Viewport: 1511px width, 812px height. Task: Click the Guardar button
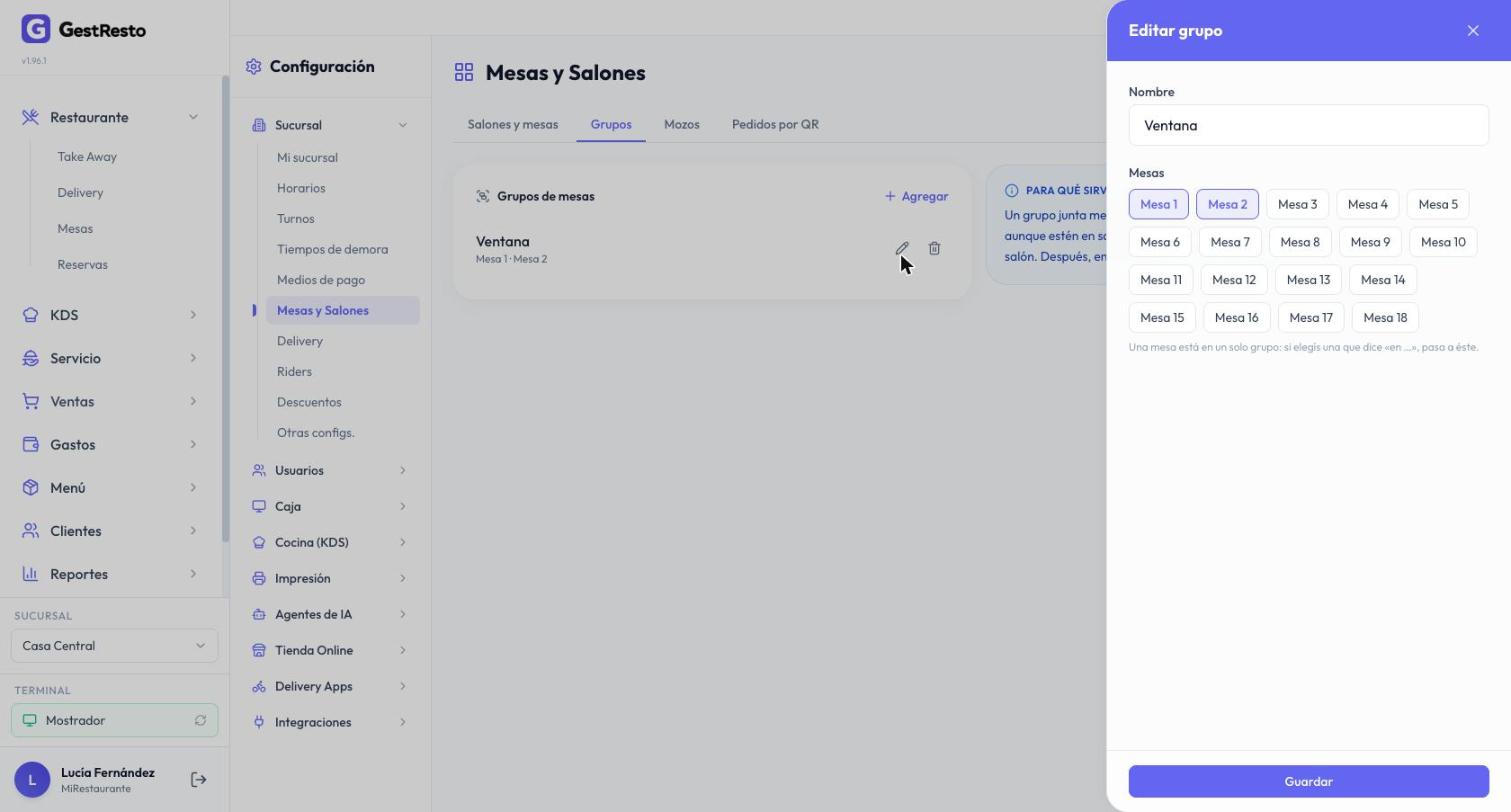pos(1308,782)
